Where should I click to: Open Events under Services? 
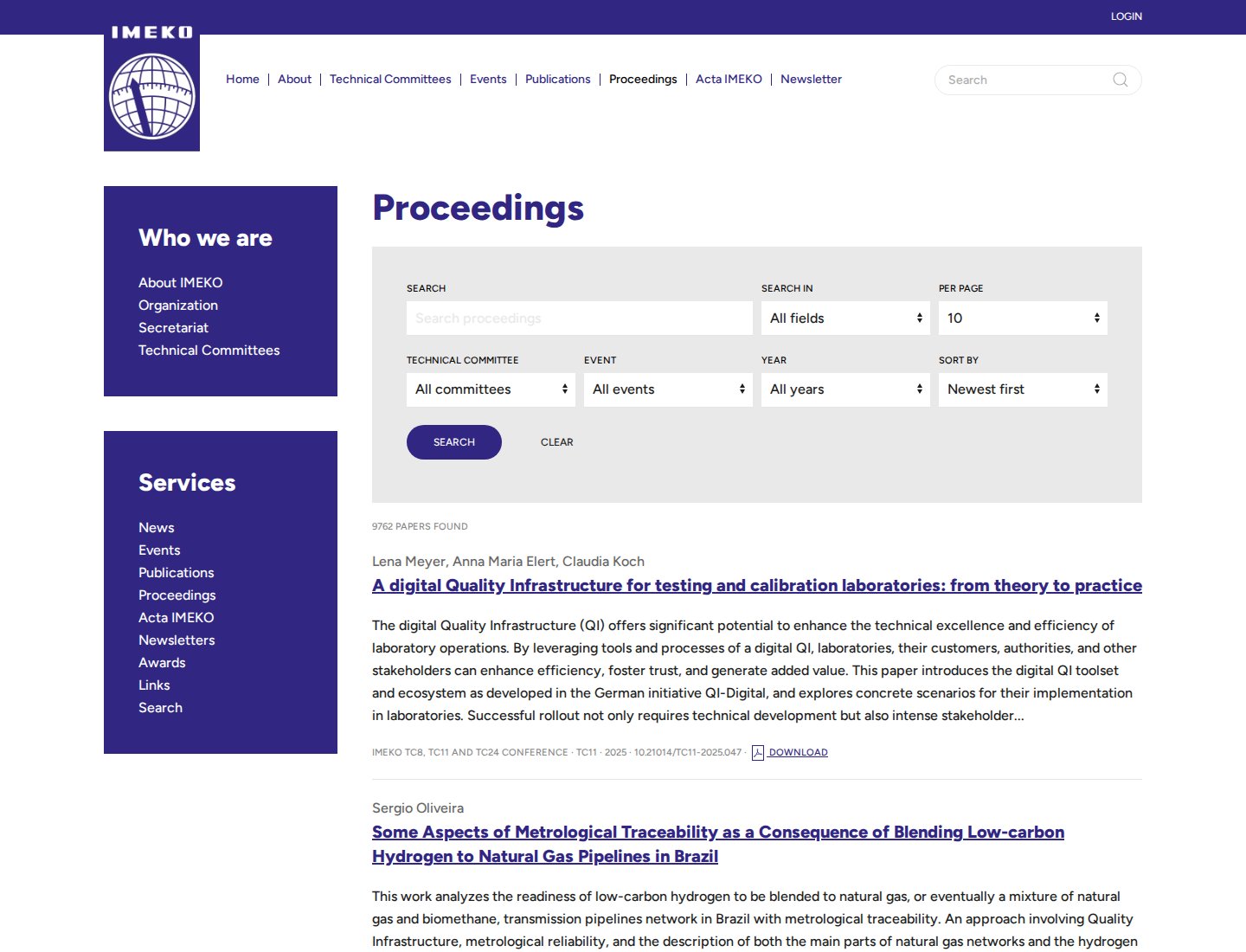159,550
